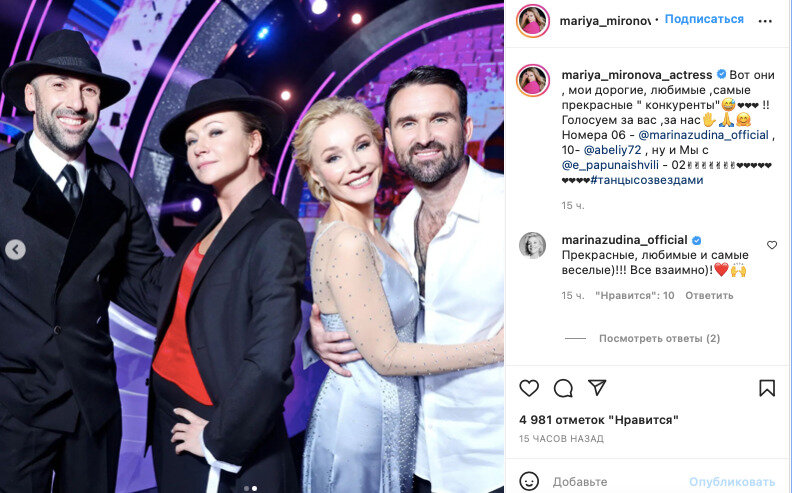Save post with bookmark icon
The height and width of the screenshot is (493, 792).
(x=767, y=388)
